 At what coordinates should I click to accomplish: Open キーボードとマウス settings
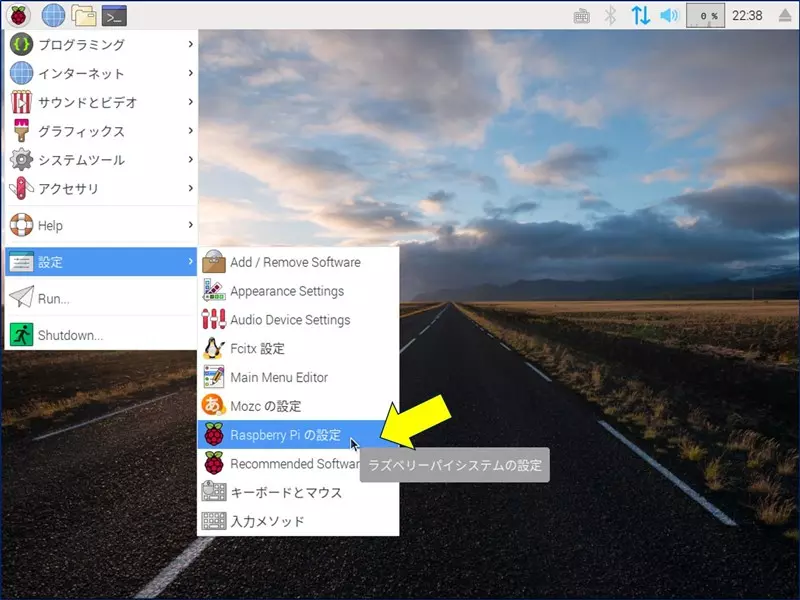pos(298,492)
